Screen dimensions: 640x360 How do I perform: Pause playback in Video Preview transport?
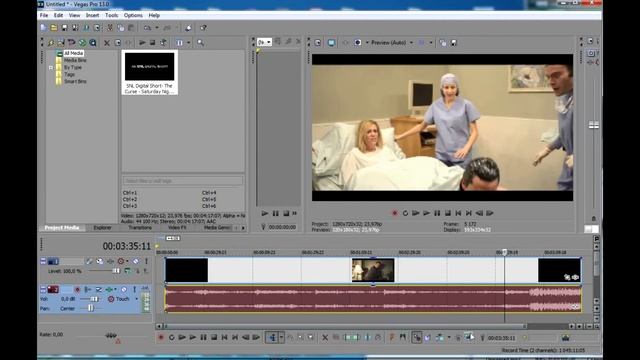(x=437, y=213)
